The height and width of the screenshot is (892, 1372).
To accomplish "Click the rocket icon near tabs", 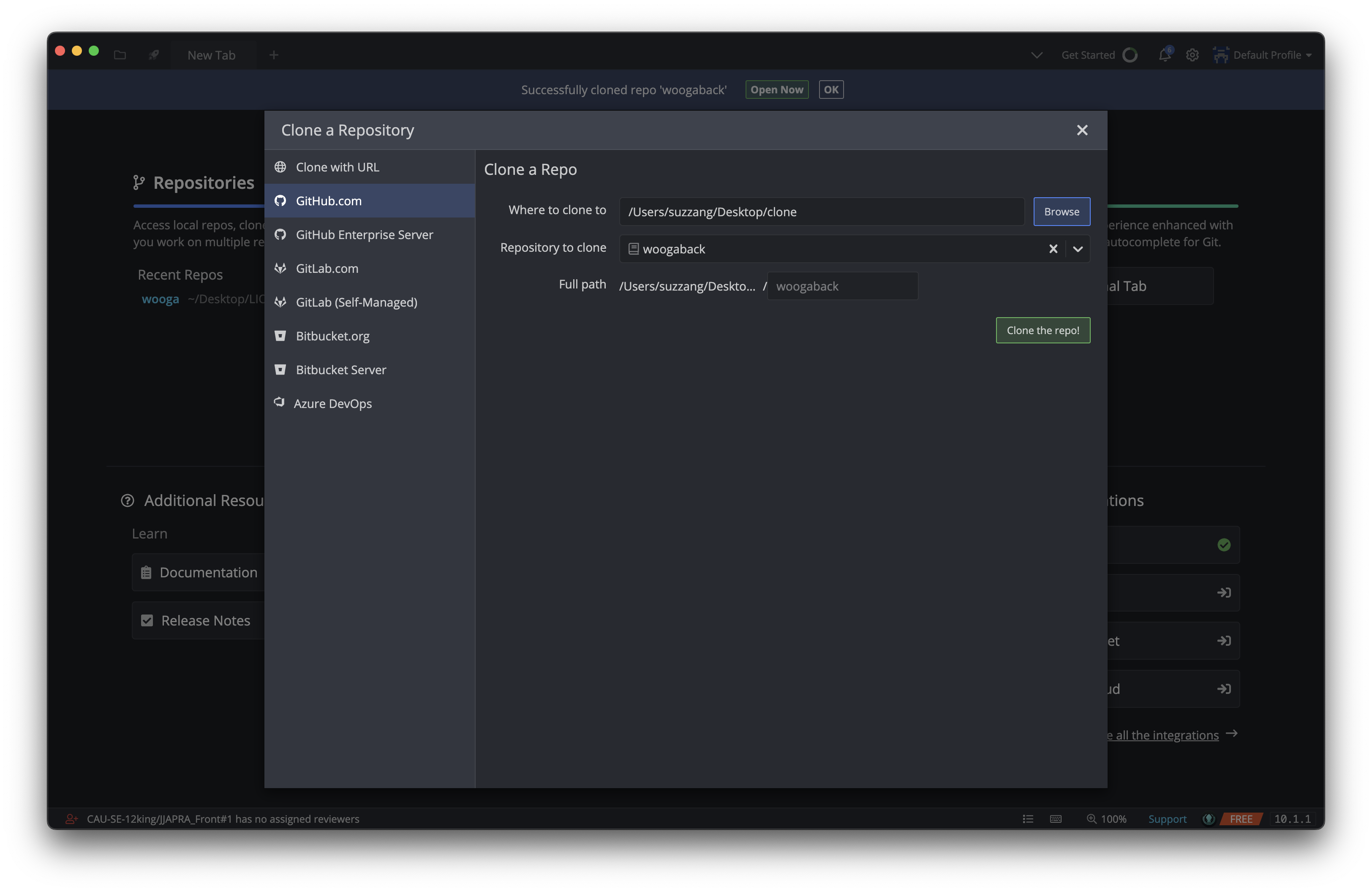I will tap(153, 55).
